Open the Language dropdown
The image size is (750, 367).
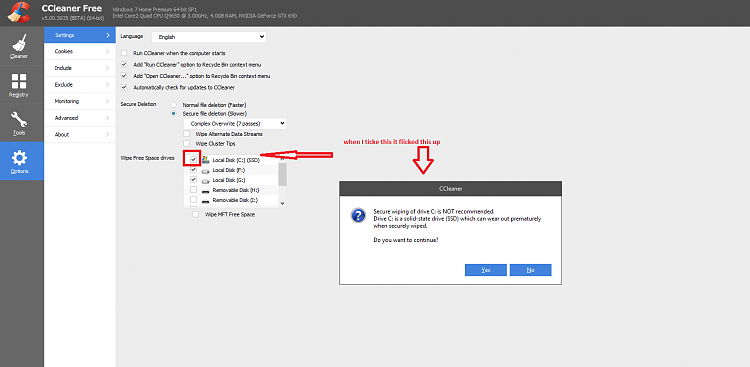[x=209, y=37]
